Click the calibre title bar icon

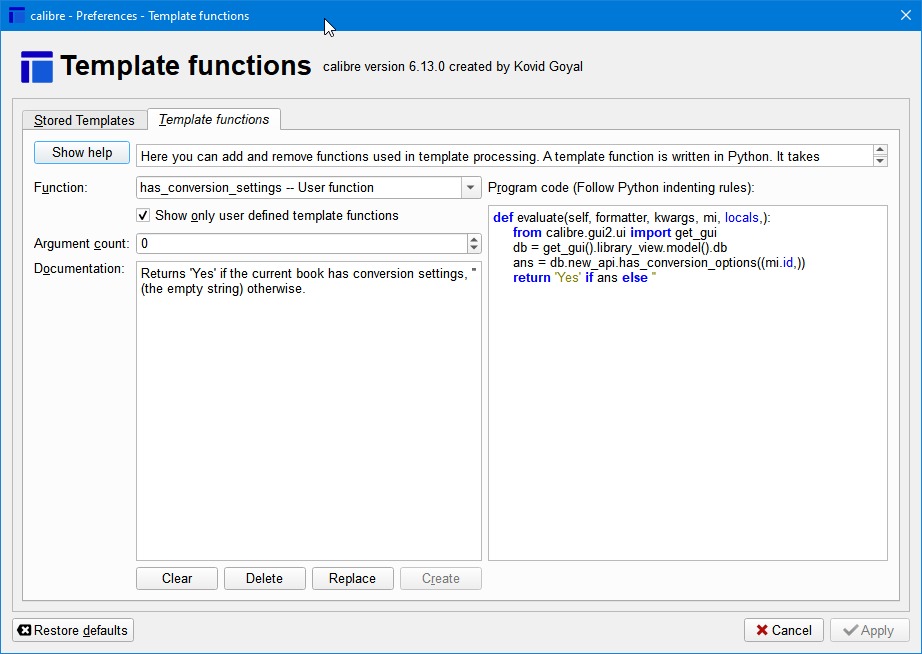click(x=16, y=15)
